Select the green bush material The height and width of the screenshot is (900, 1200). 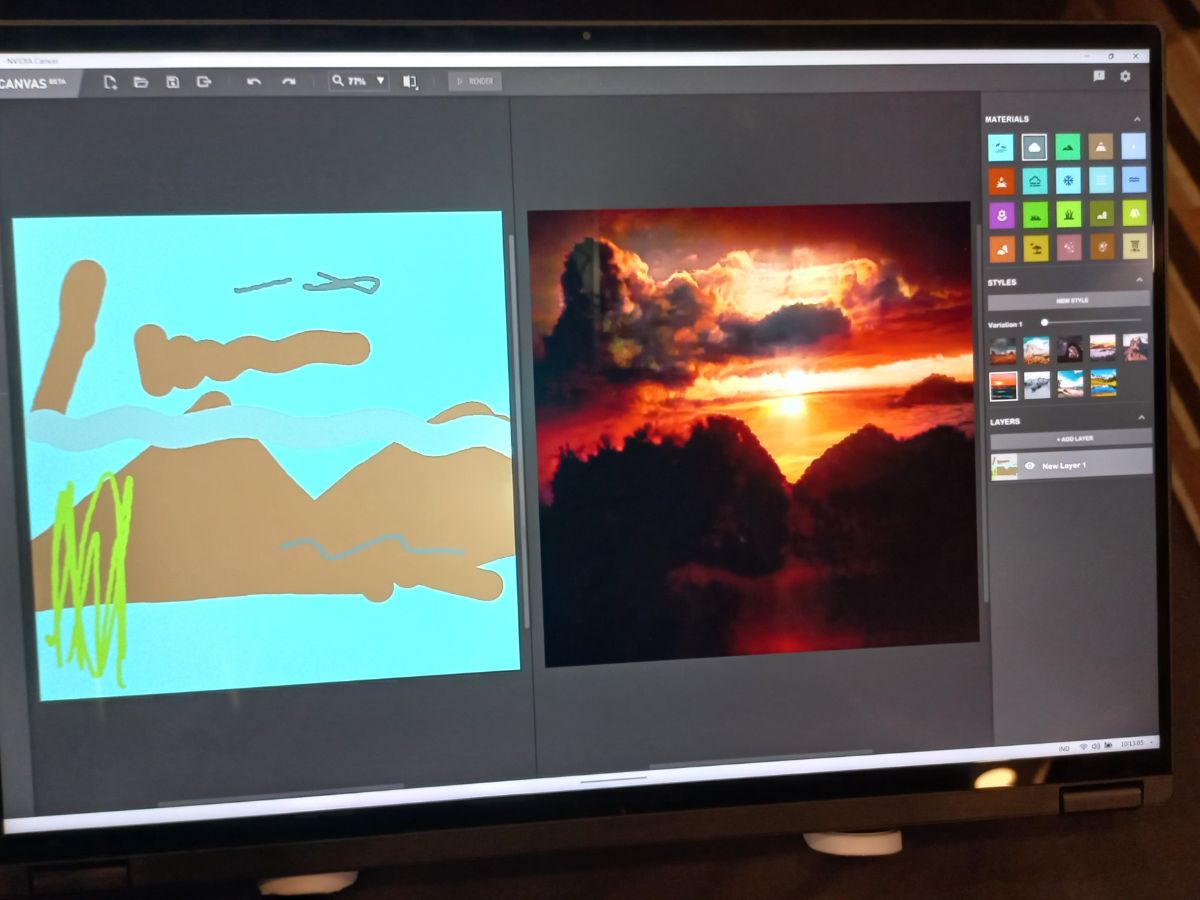pos(1035,214)
